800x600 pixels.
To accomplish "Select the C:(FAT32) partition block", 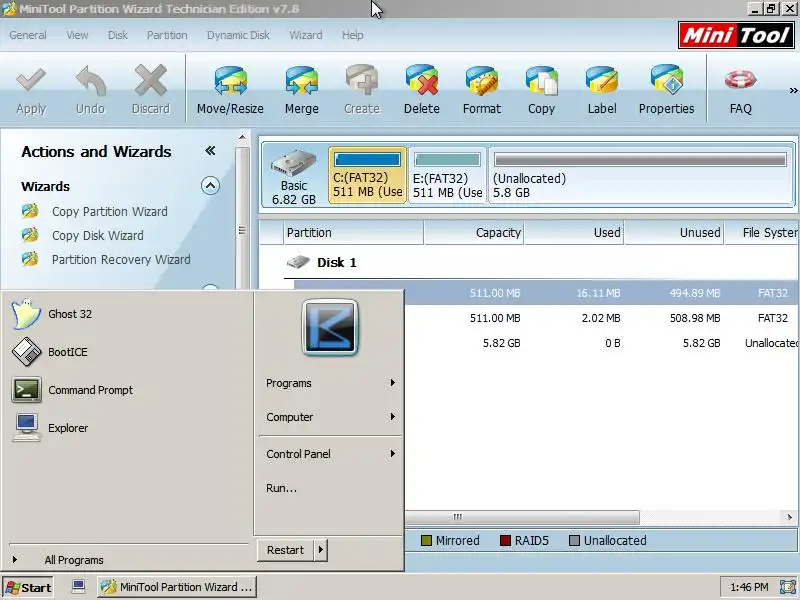I will (x=367, y=175).
